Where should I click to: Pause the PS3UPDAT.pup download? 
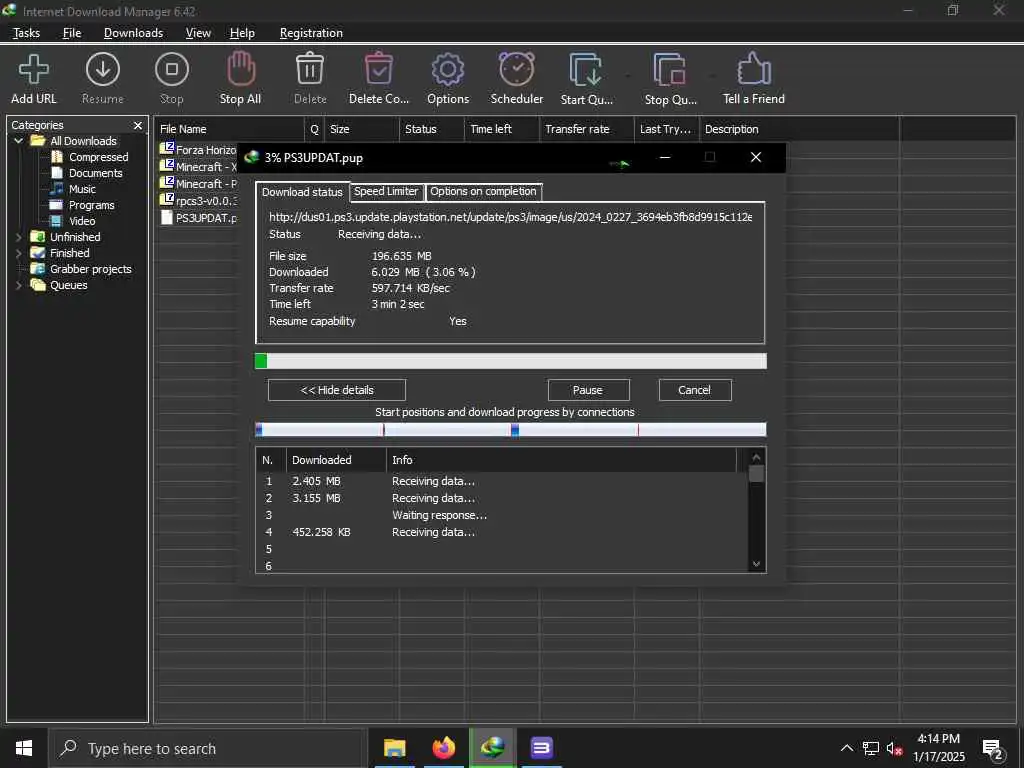[x=588, y=390]
